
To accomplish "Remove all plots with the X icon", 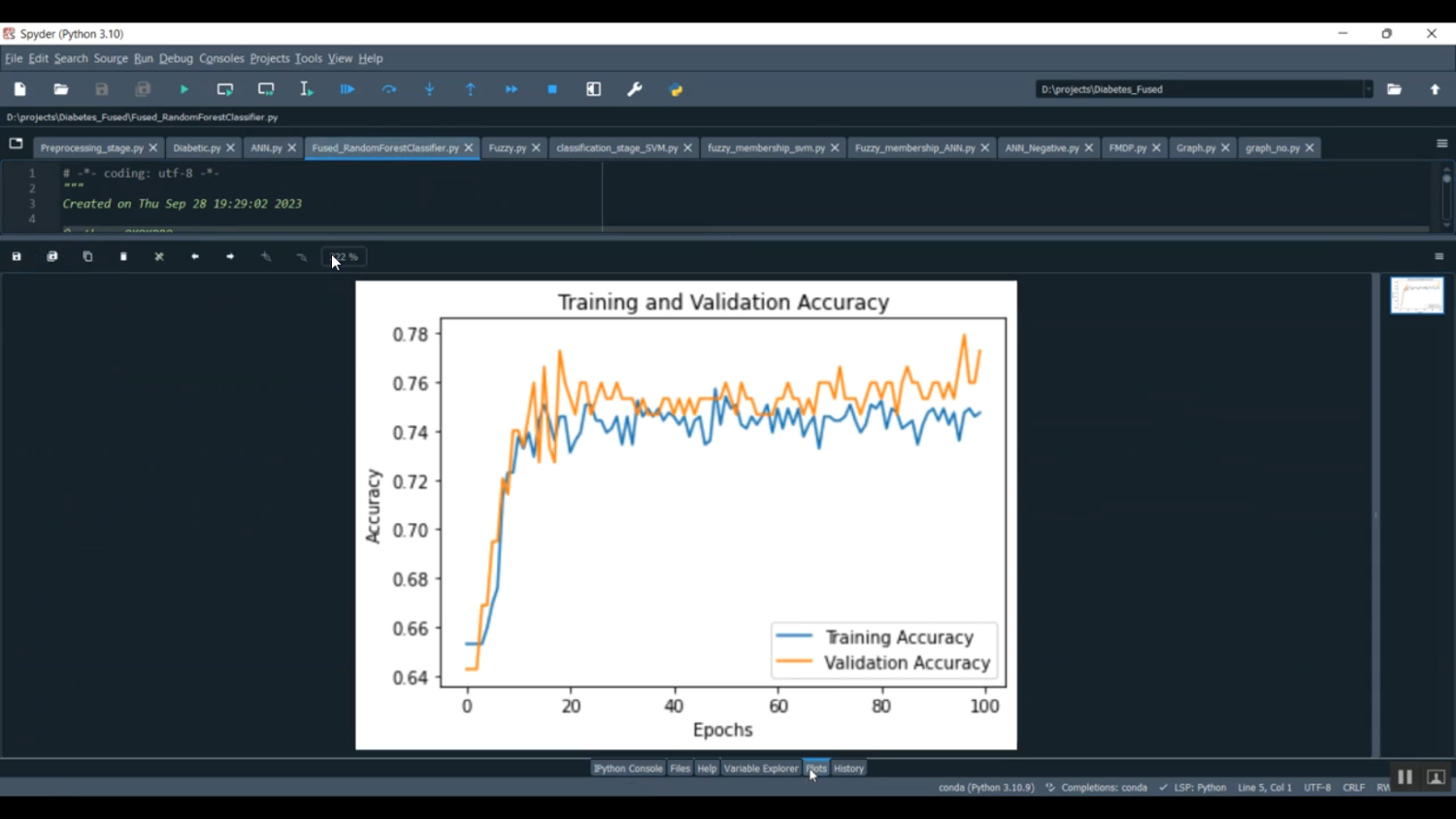I will coord(159,257).
